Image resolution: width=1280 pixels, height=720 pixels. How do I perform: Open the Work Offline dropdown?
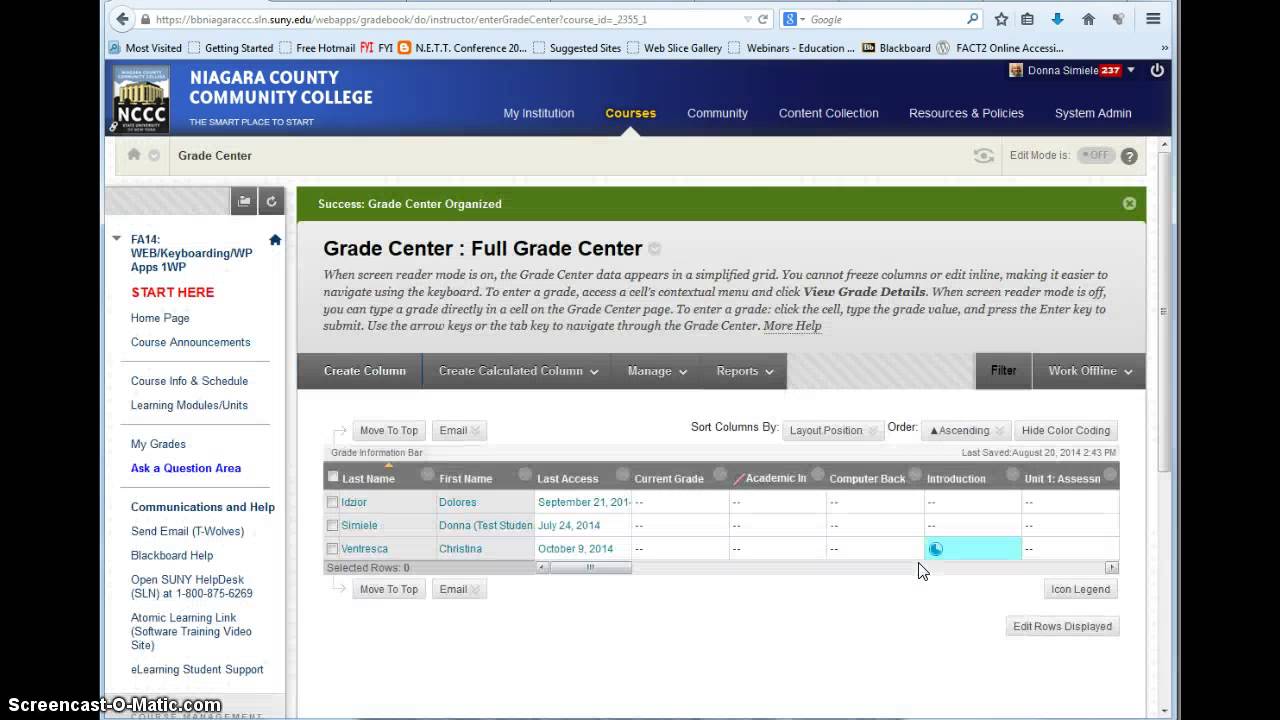pyautogui.click(x=1089, y=371)
